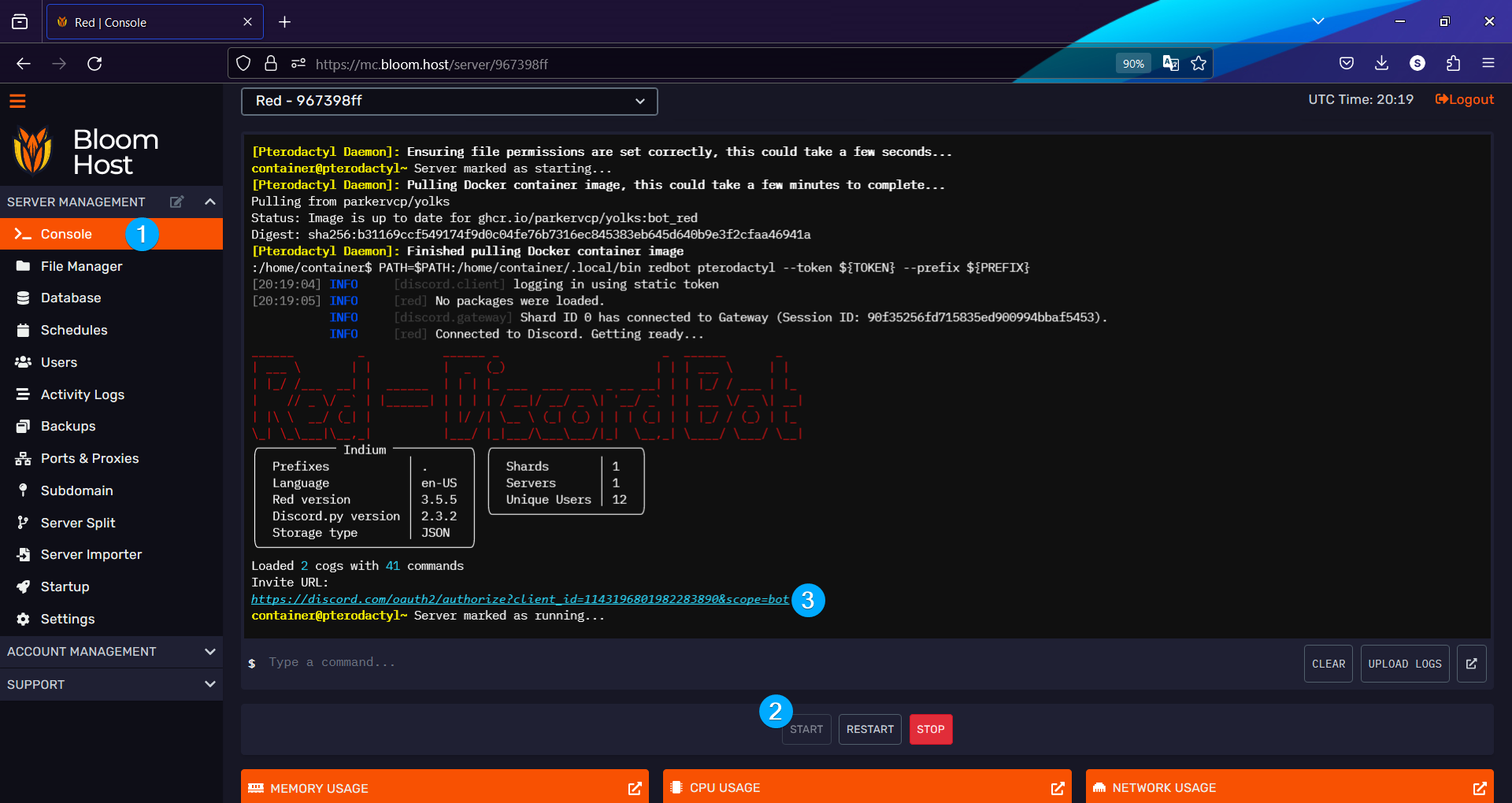Close the Red | Console tab

pos(247,22)
